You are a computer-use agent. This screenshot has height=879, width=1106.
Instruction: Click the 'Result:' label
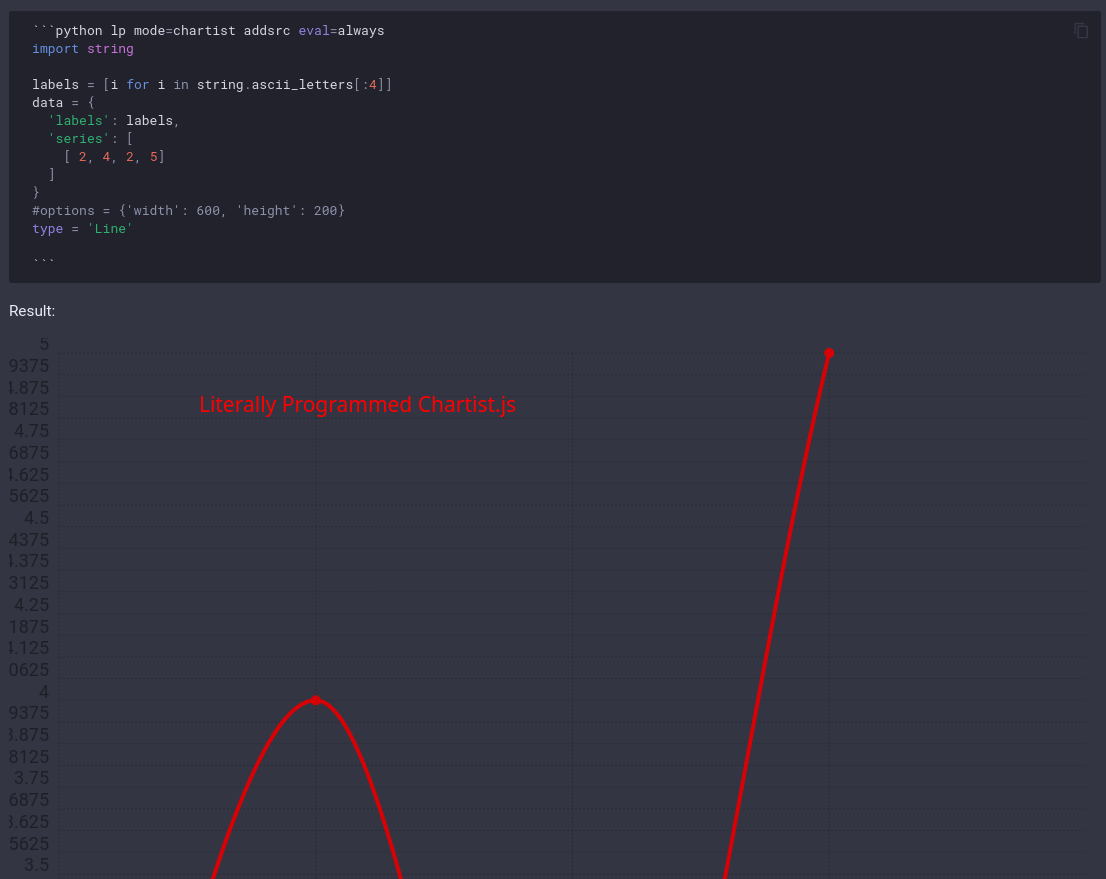(x=32, y=311)
